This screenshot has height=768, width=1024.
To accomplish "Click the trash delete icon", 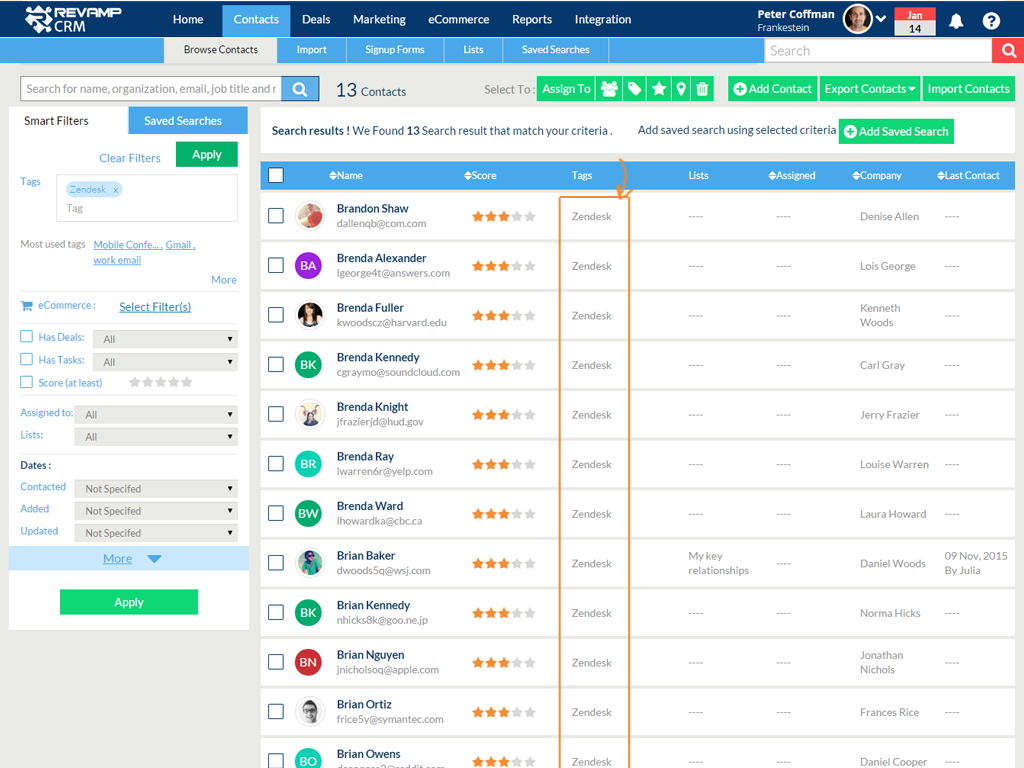I will (x=703, y=89).
